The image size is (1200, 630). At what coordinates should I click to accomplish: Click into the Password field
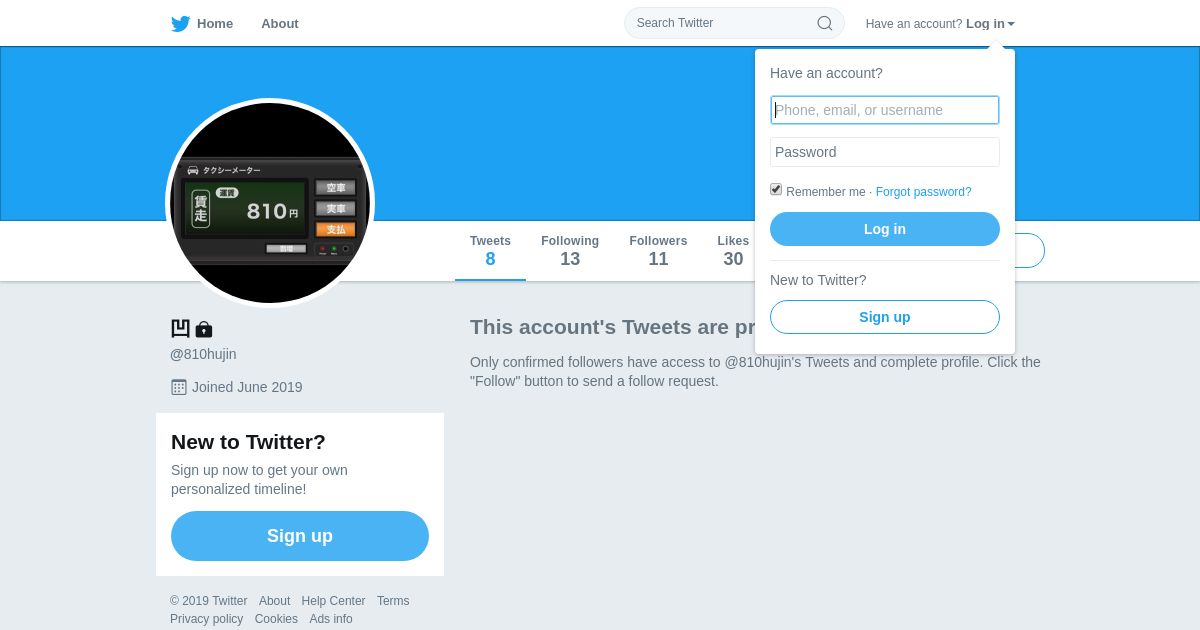885,152
